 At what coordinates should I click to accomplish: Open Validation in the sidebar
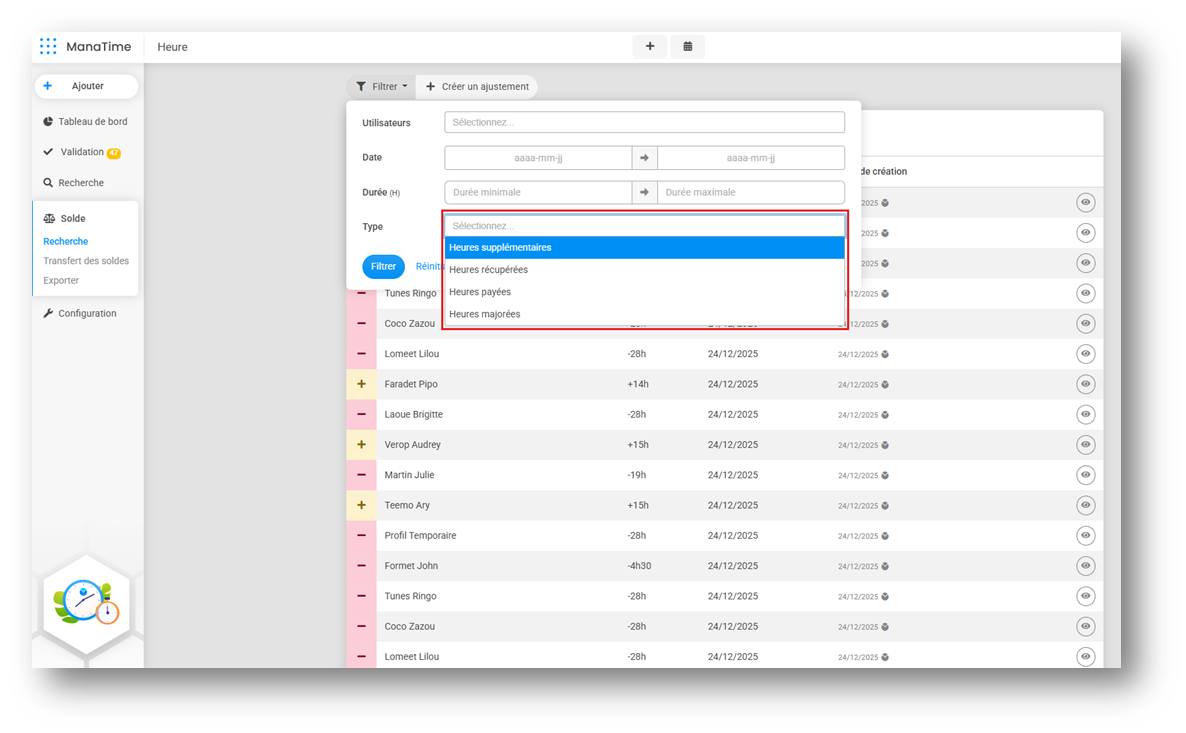pos(82,152)
